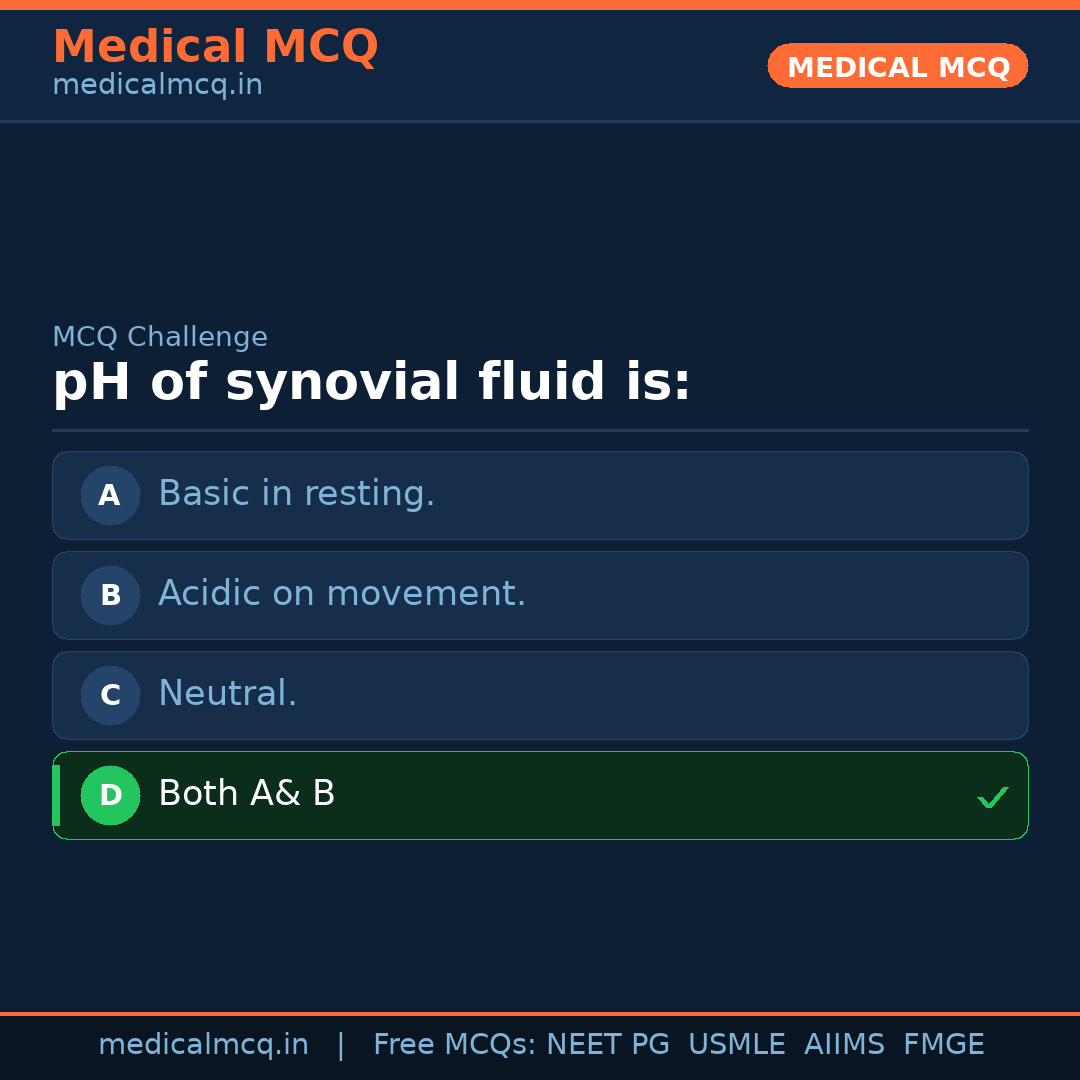Image resolution: width=1080 pixels, height=1080 pixels.
Task: Choose the 'Neutral.' answer option
Action: (x=228, y=694)
